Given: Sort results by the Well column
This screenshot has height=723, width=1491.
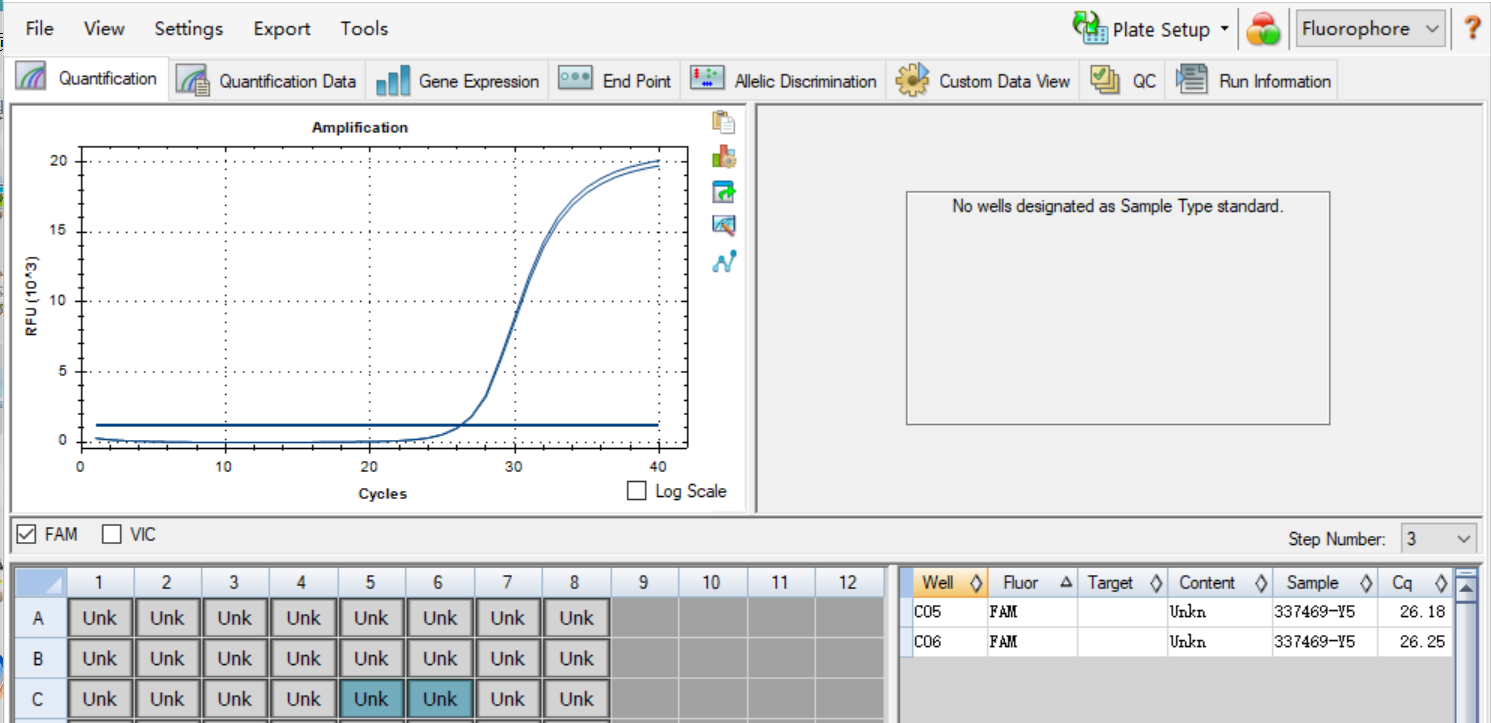Looking at the screenshot, I should click(x=950, y=583).
